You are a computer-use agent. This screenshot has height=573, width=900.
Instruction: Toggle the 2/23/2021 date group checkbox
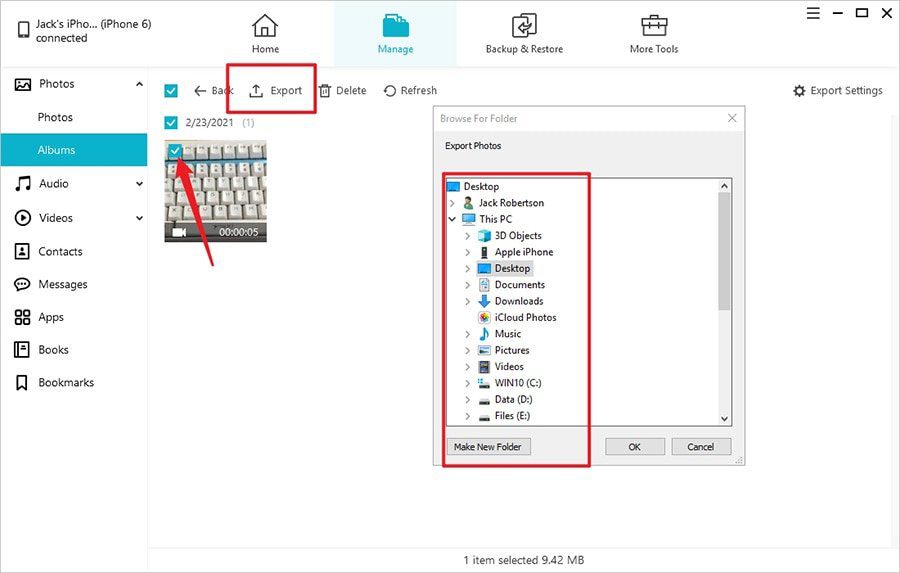pyautogui.click(x=170, y=122)
